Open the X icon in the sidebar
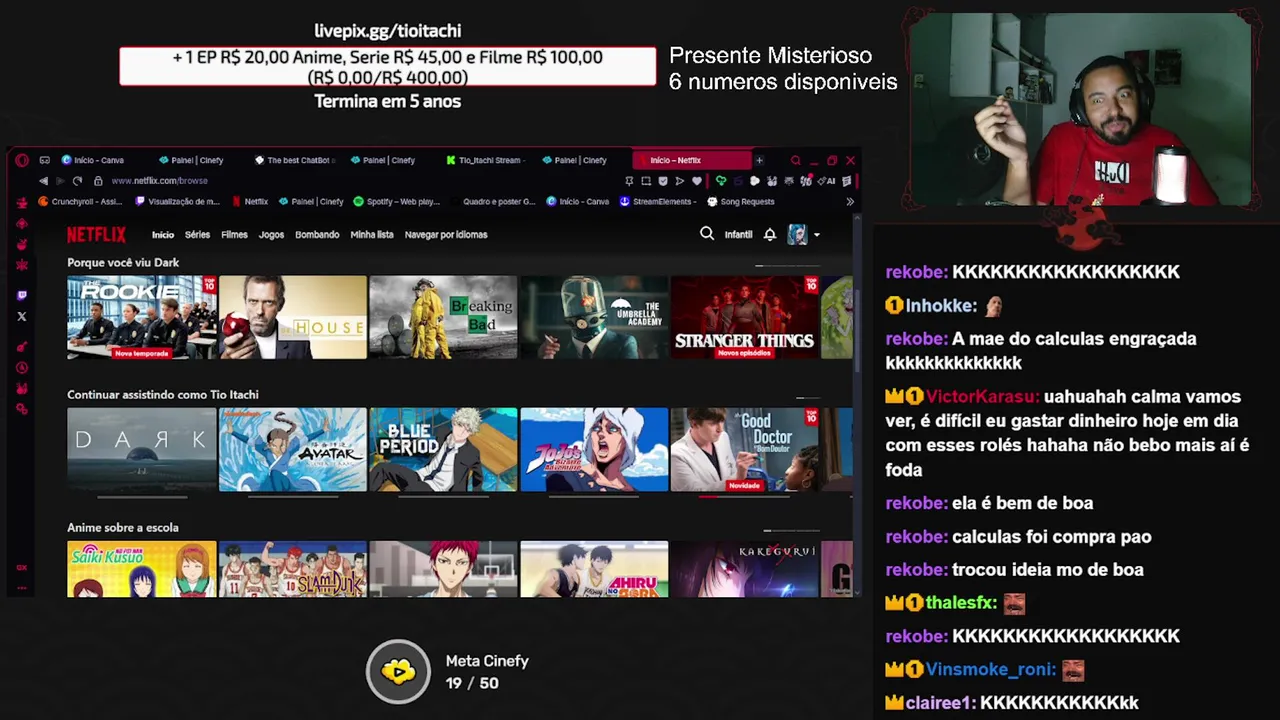 (x=22, y=316)
